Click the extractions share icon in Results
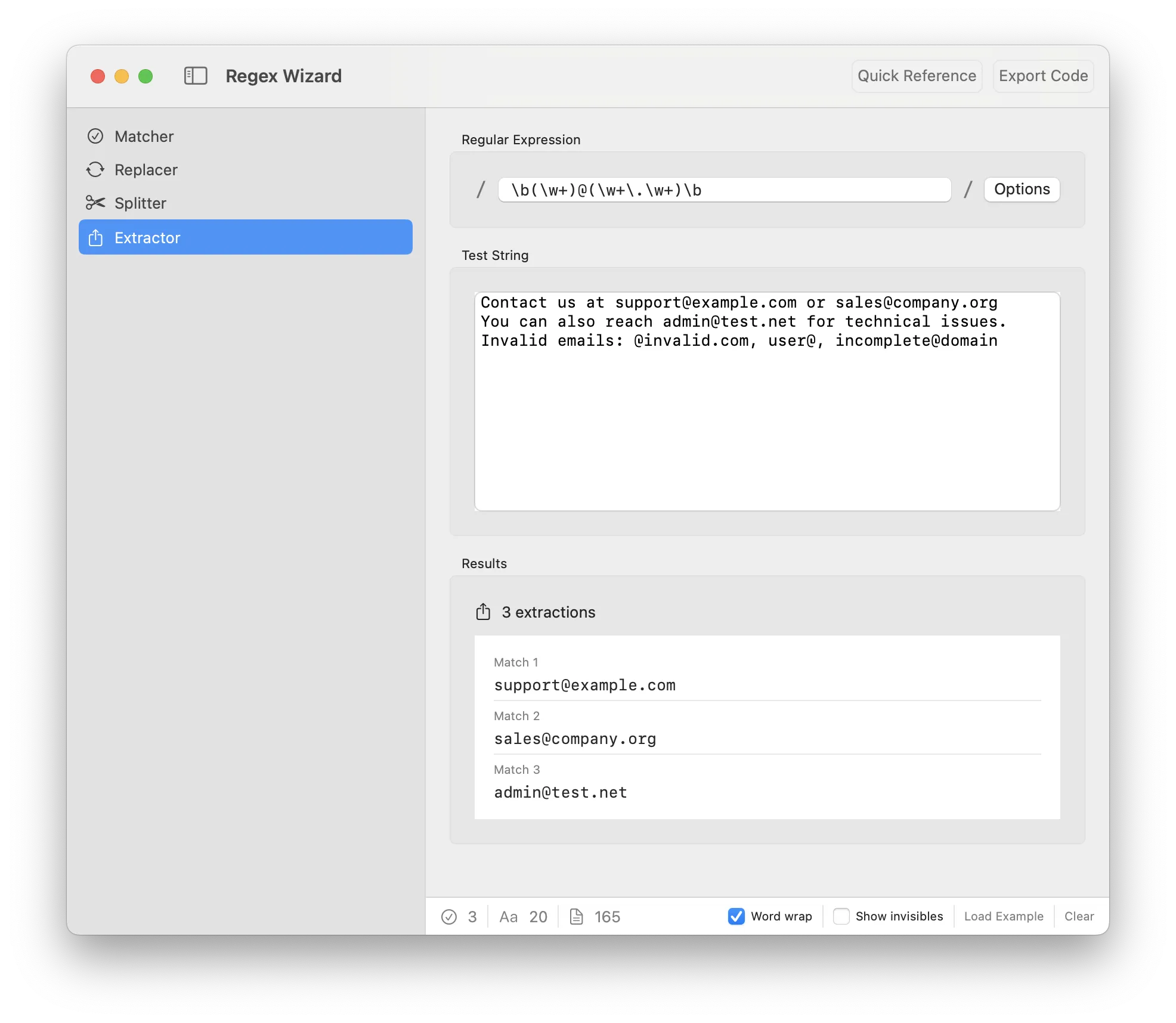Screen dimensions: 1176x1023 483,612
